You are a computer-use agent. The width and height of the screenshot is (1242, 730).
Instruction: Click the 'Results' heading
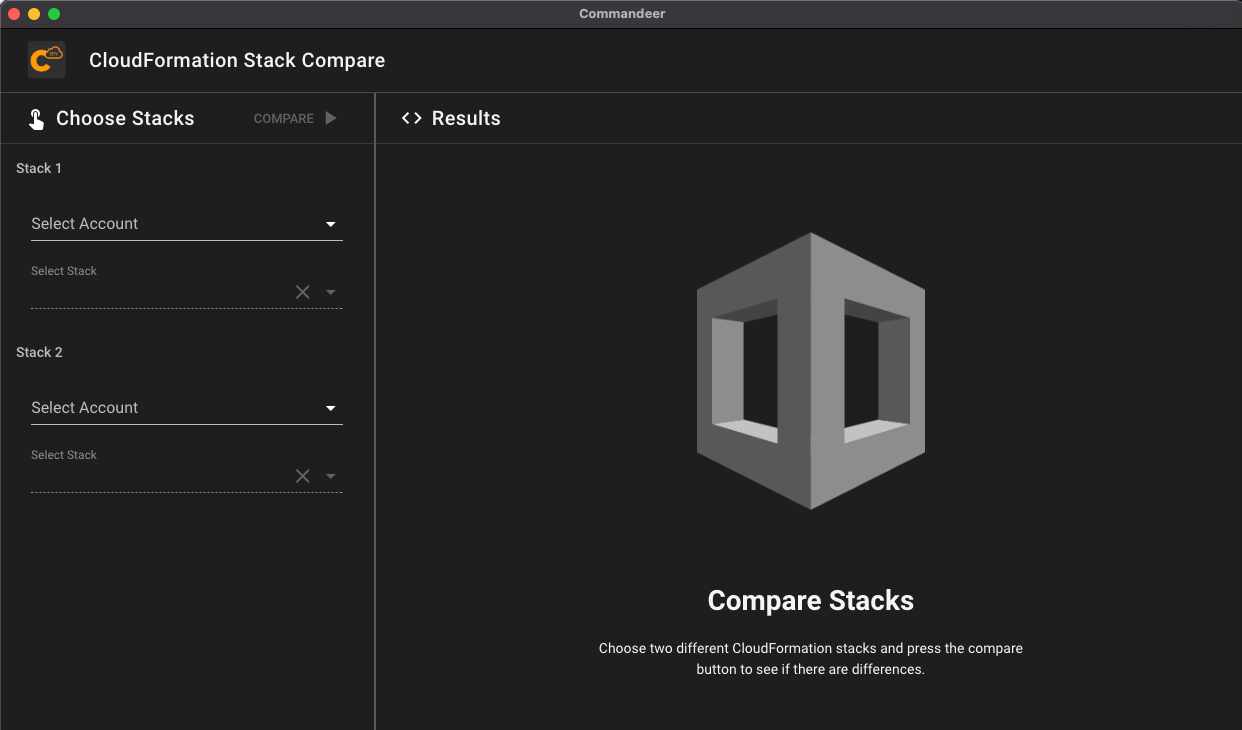pyautogui.click(x=466, y=118)
